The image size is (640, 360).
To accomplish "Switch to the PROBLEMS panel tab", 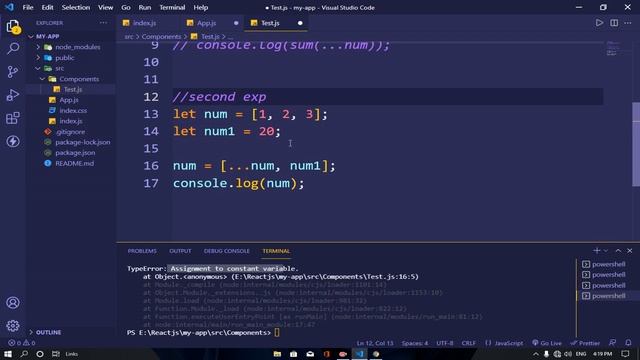I will coord(142,251).
